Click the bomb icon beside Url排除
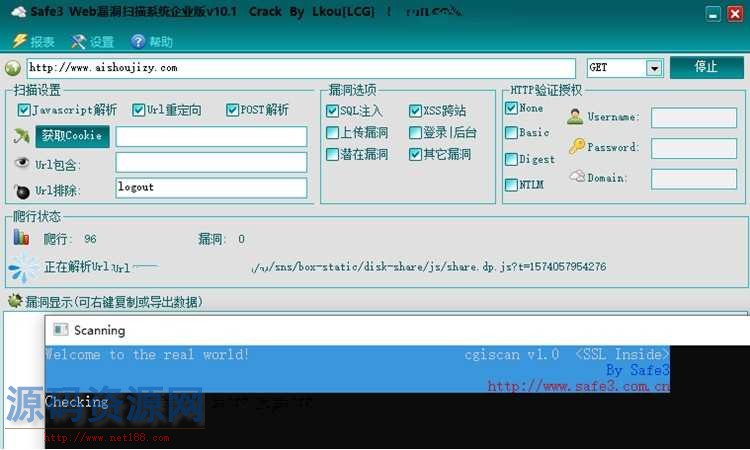Viewport: 750px width, 450px height. tap(21, 190)
